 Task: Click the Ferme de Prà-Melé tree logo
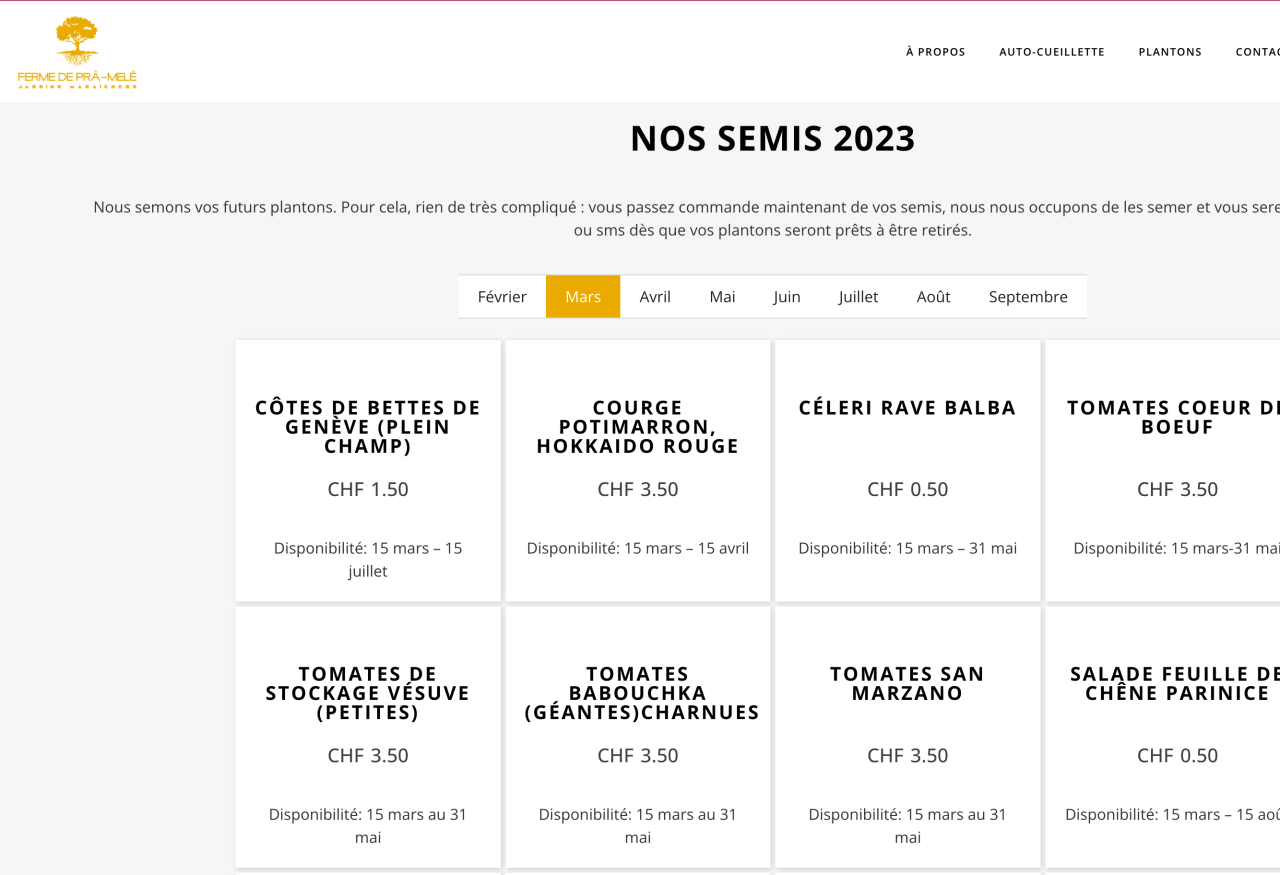point(77,52)
